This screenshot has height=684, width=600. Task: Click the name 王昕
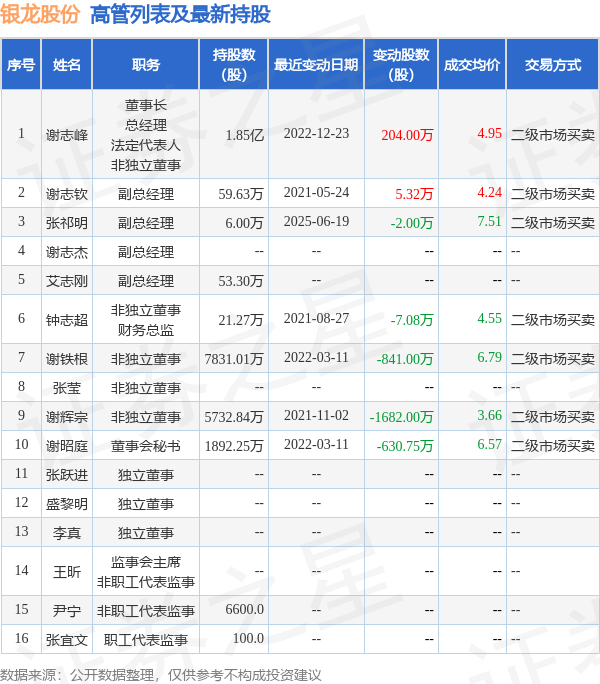click(67, 572)
